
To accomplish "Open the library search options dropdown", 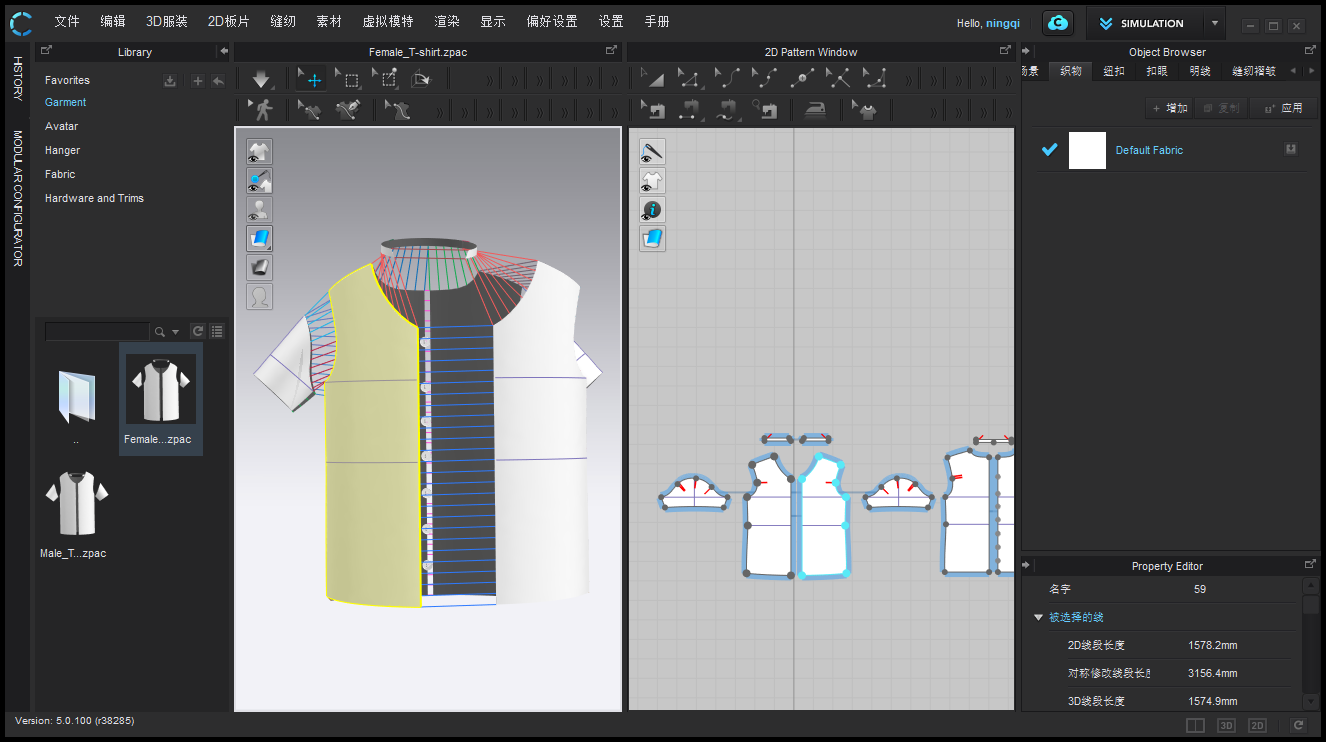I will tap(176, 331).
